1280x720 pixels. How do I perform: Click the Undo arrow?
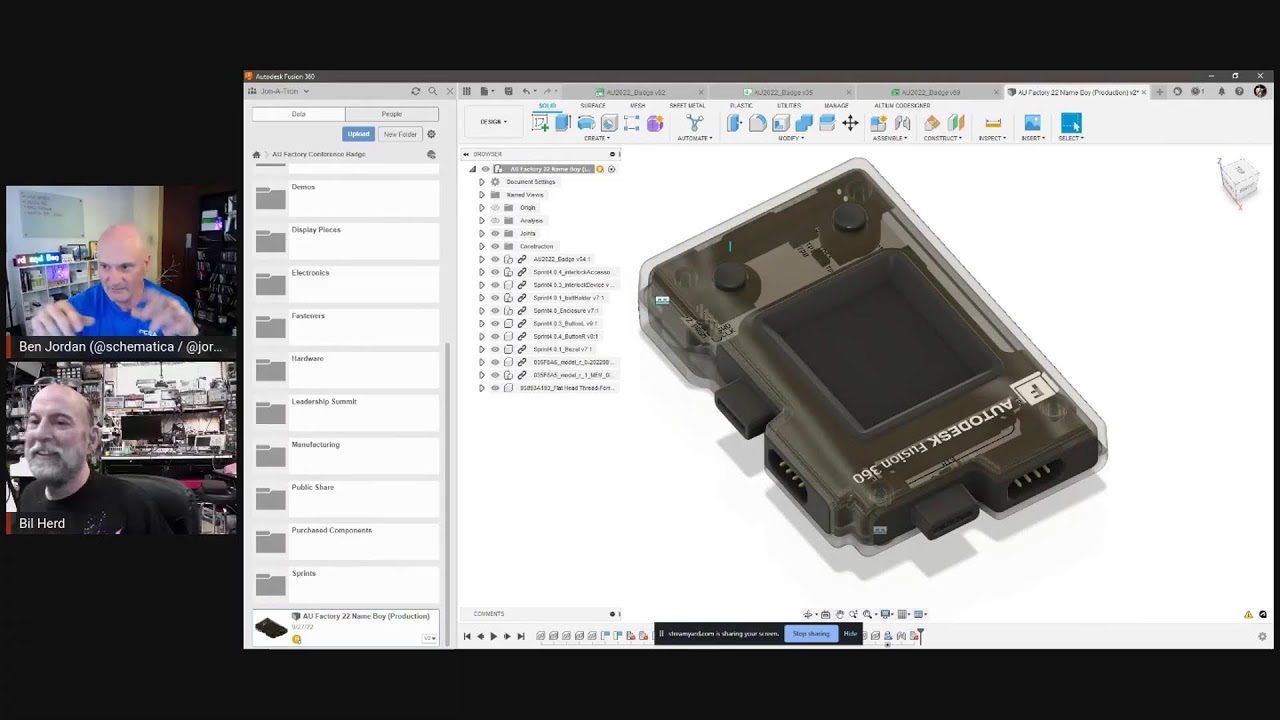[x=527, y=92]
